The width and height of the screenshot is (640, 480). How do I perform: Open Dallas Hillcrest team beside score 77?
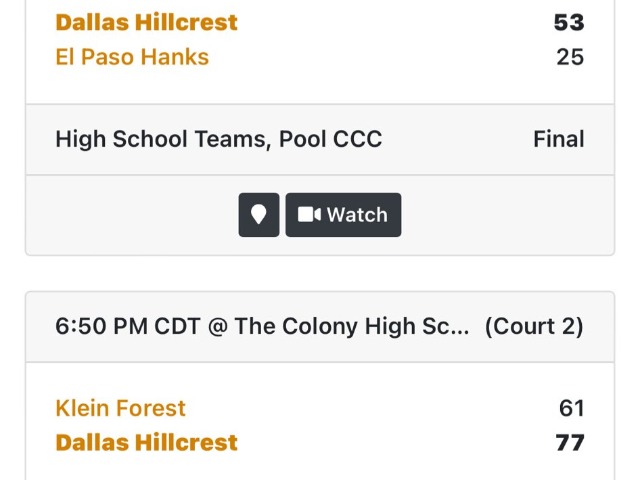pyautogui.click(x=146, y=442)
